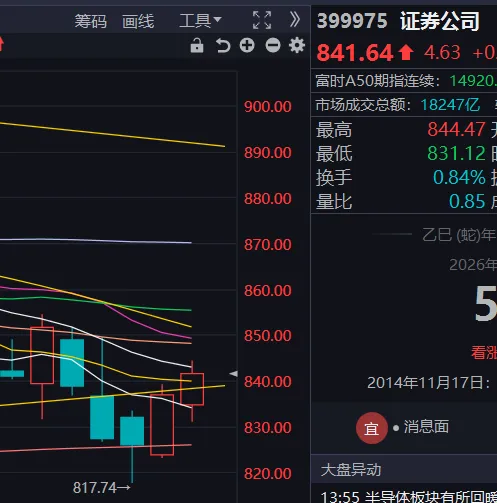
Task: Toggle fullscreen chart view icon
Action: pyautogui.click(x=262, y=20)
